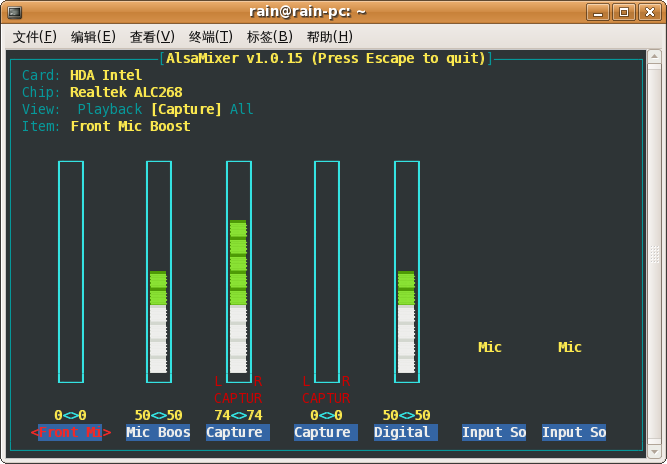Open the 编辑(E) menu

(x=93, y=37)
